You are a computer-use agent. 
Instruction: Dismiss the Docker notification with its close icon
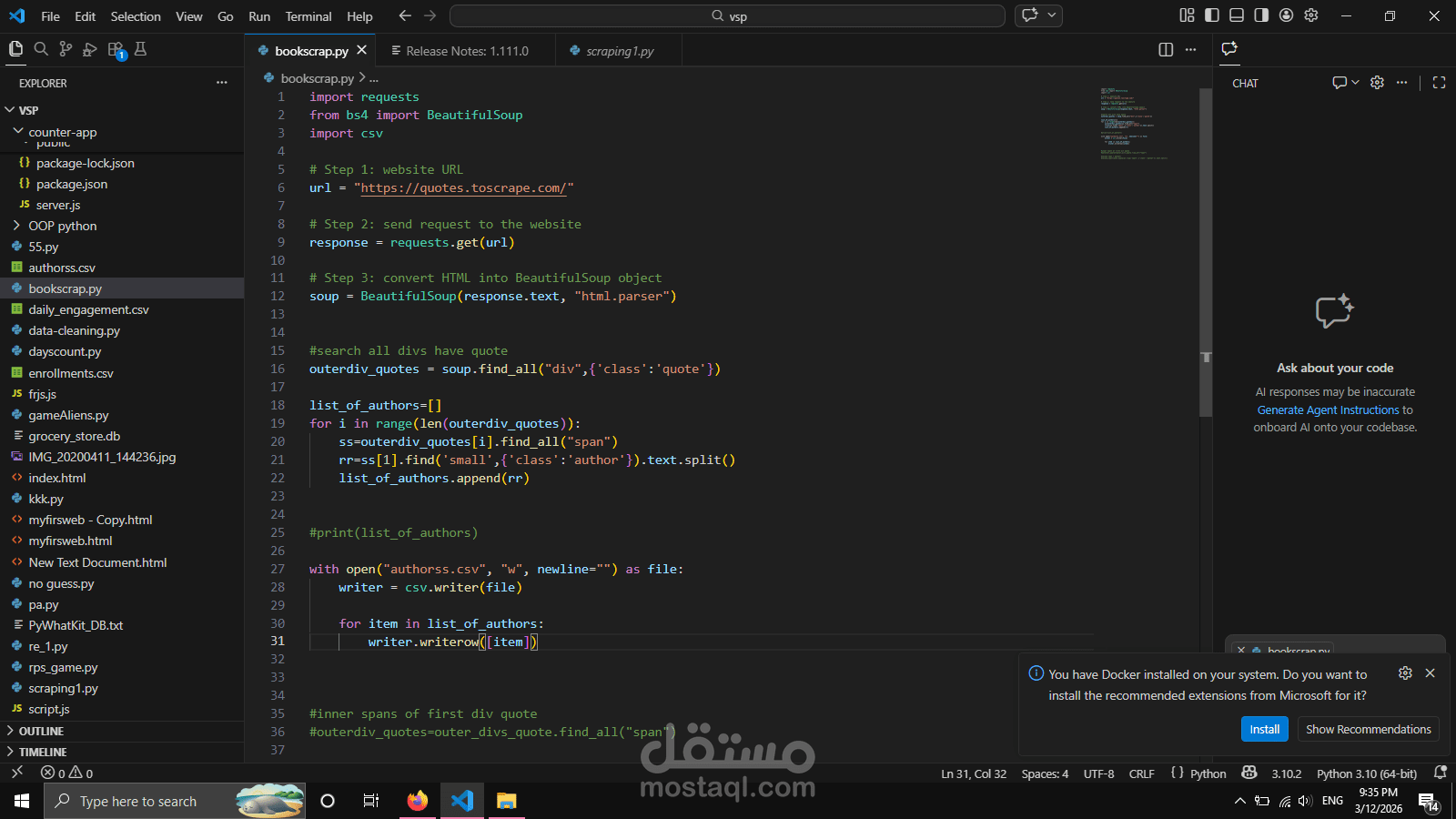coord(1430,673)
